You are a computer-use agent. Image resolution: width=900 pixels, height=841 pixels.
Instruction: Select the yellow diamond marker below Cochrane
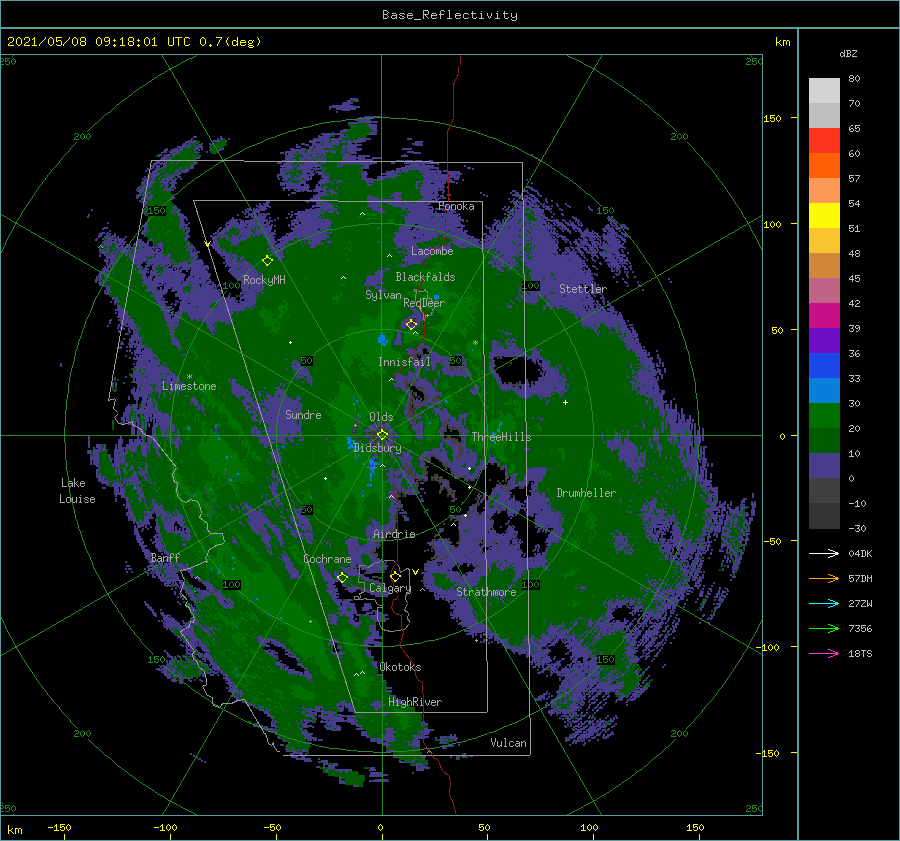point(342,578)
